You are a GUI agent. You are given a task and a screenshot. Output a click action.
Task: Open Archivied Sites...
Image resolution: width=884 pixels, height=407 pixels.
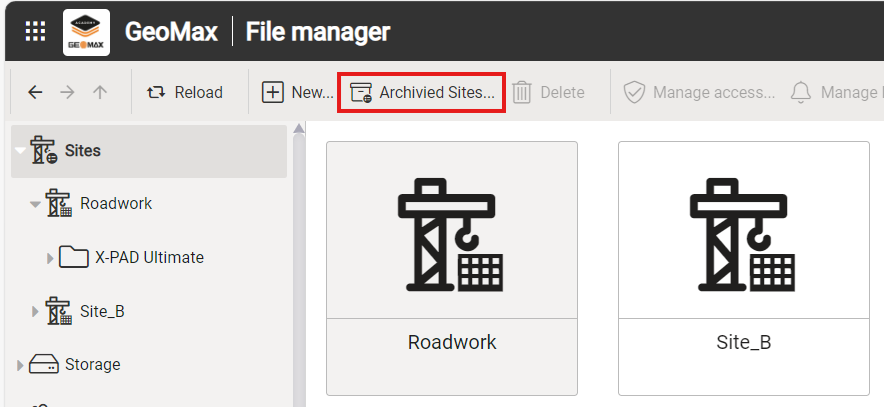click(421, 92)
